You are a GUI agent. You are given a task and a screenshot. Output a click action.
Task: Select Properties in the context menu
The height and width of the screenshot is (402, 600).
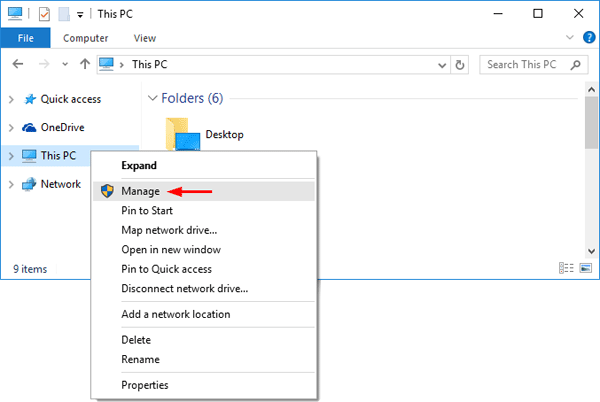[x=145, y=385]
